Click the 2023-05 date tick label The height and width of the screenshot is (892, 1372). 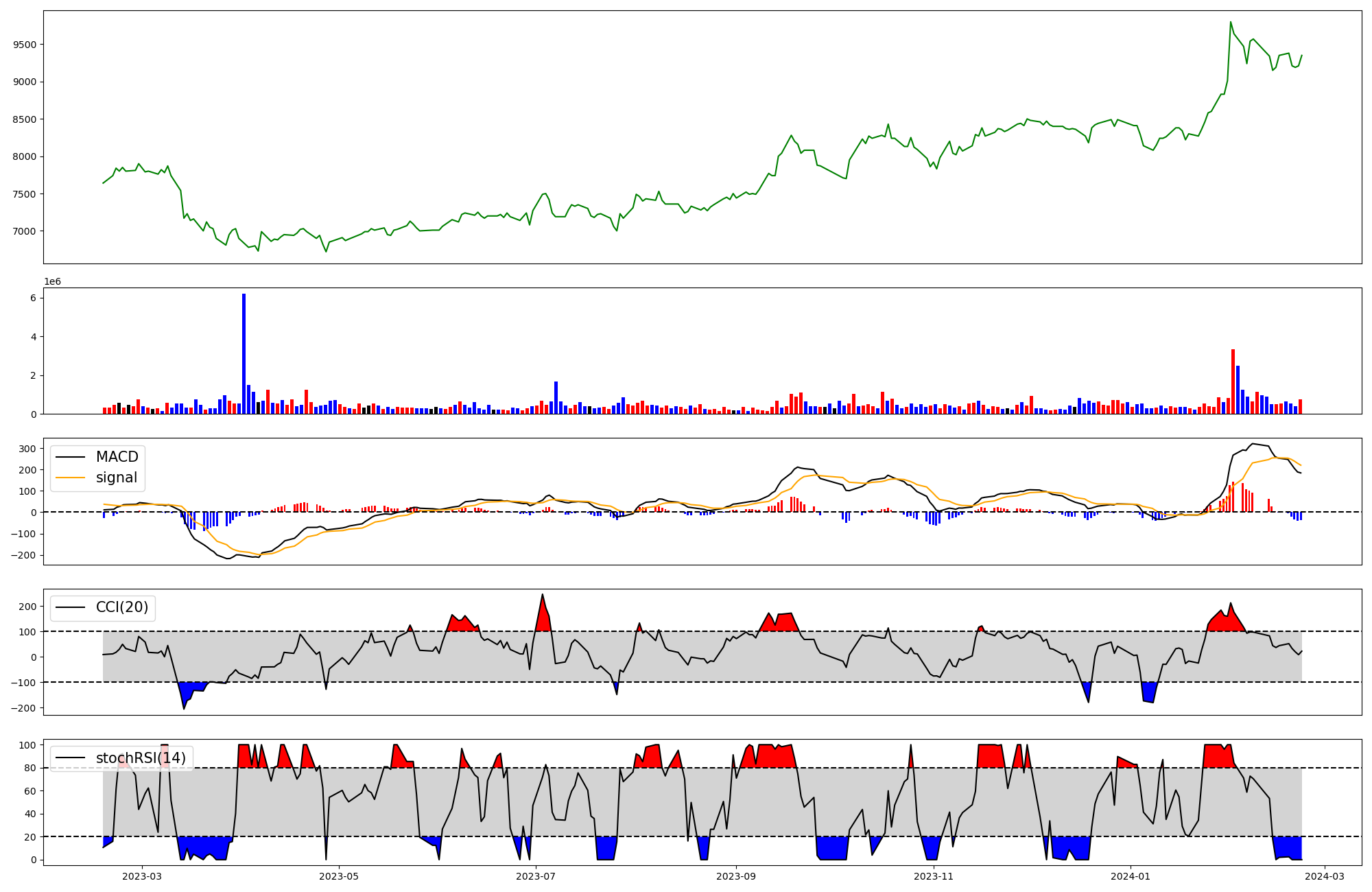pos(339,876)
